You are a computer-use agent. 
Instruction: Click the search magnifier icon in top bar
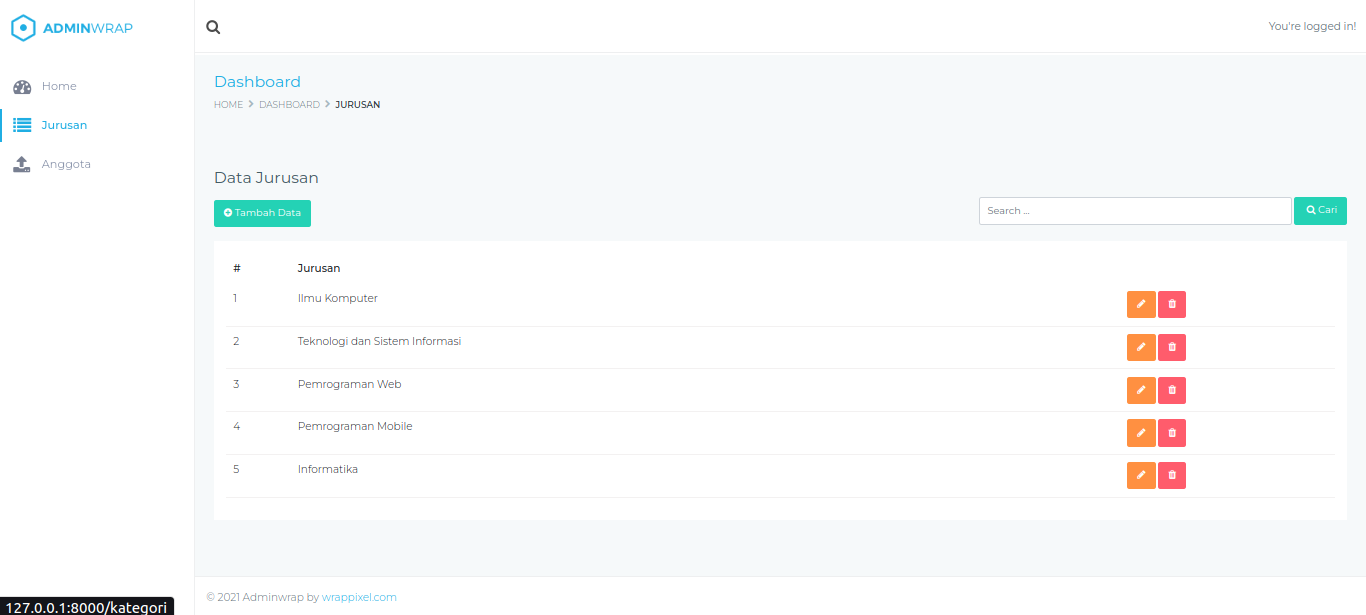point(213,27)
